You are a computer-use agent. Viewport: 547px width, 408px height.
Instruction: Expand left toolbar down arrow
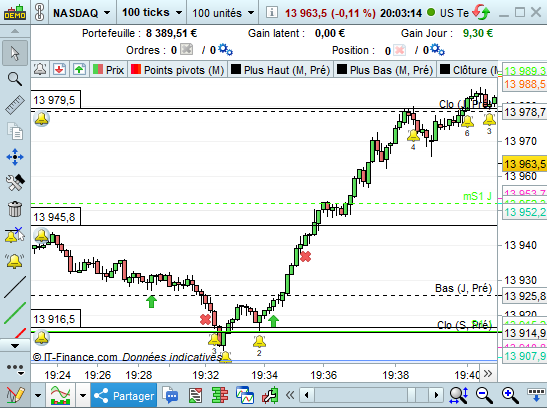pyautogui.click(x=15, y=346)
